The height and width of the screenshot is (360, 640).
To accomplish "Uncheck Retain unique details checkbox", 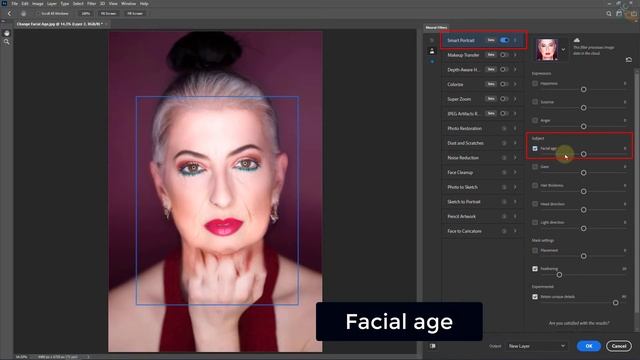I will [x=535, y=297].
